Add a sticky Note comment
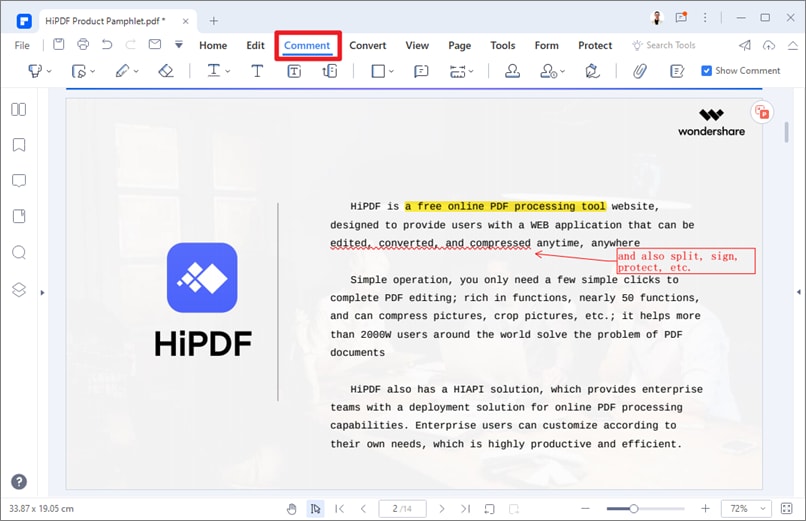The image size is (806, 521). pos(421,71)
